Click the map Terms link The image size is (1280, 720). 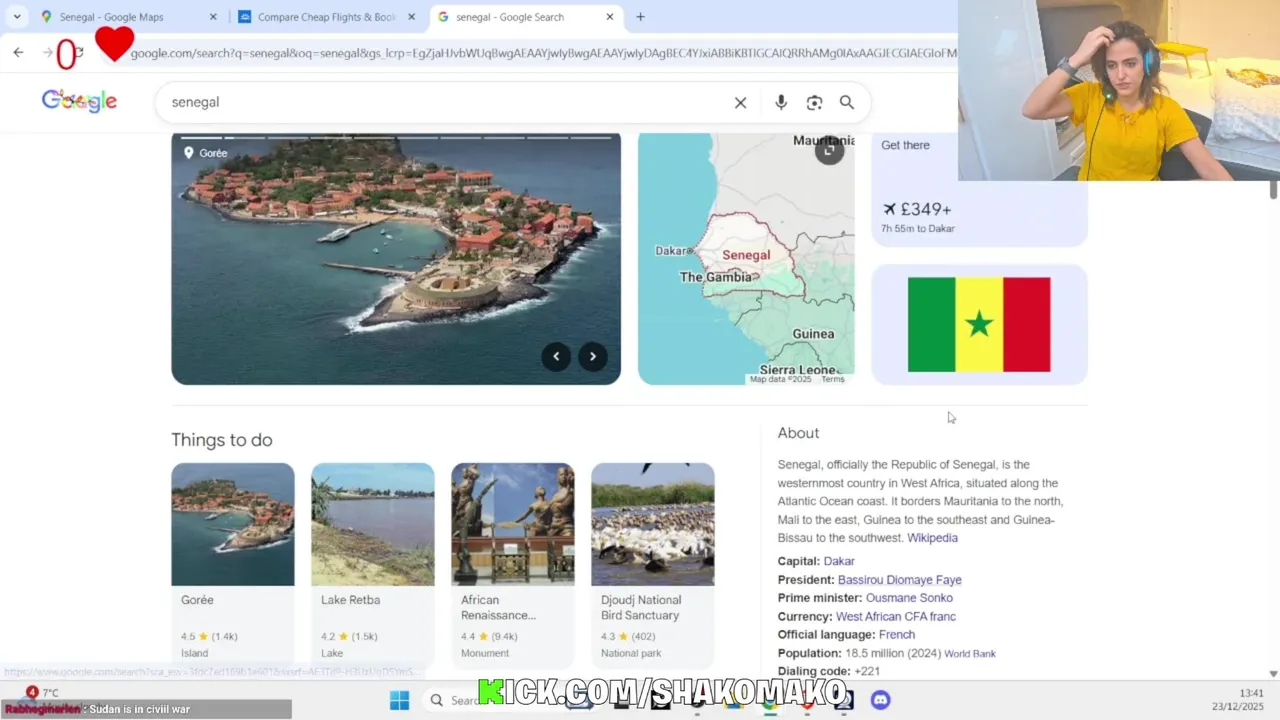[833, 379]
